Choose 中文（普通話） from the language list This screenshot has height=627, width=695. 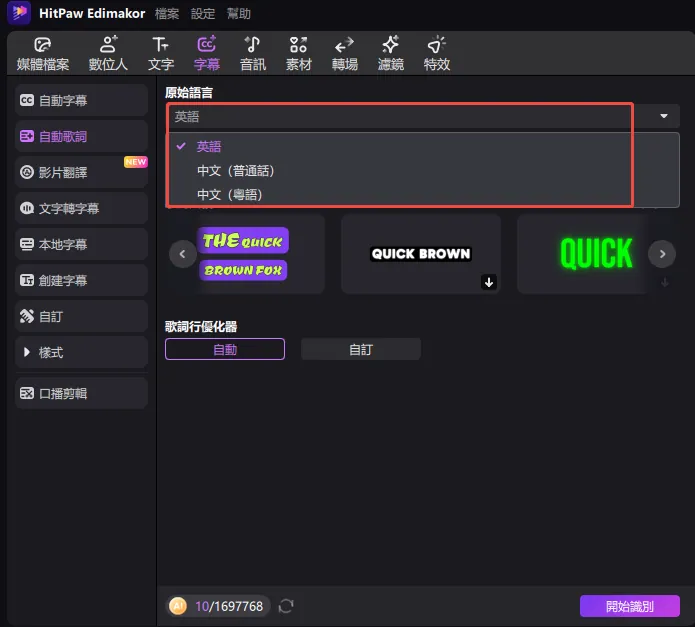coord(423,171)
